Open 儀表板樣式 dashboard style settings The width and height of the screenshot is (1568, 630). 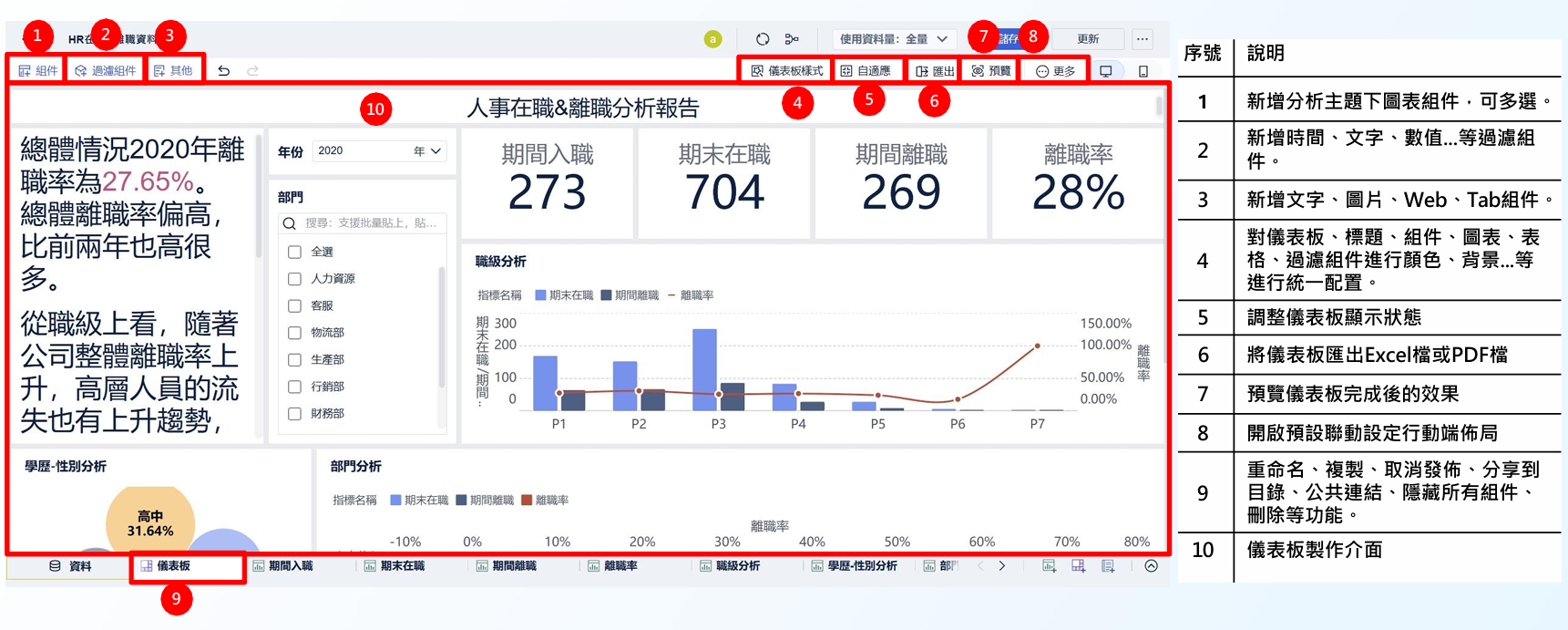click(x=786, y=70)
